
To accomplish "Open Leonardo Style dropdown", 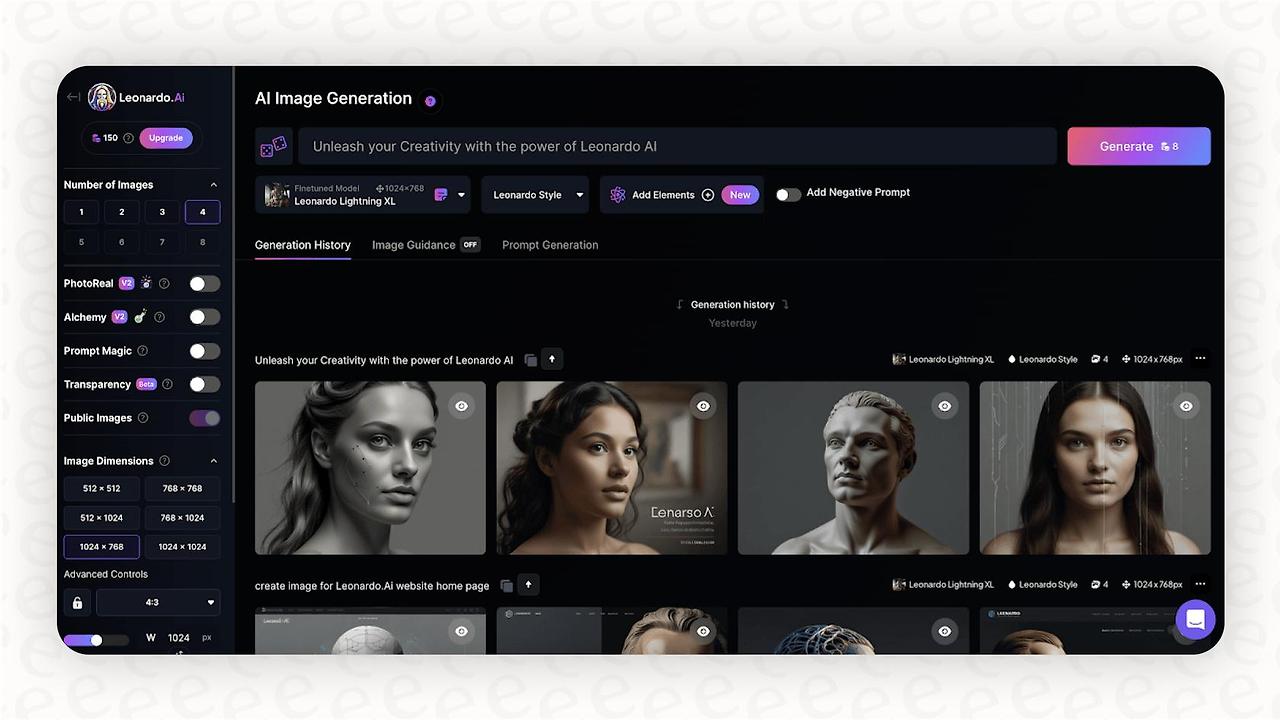I will point(537,195).
